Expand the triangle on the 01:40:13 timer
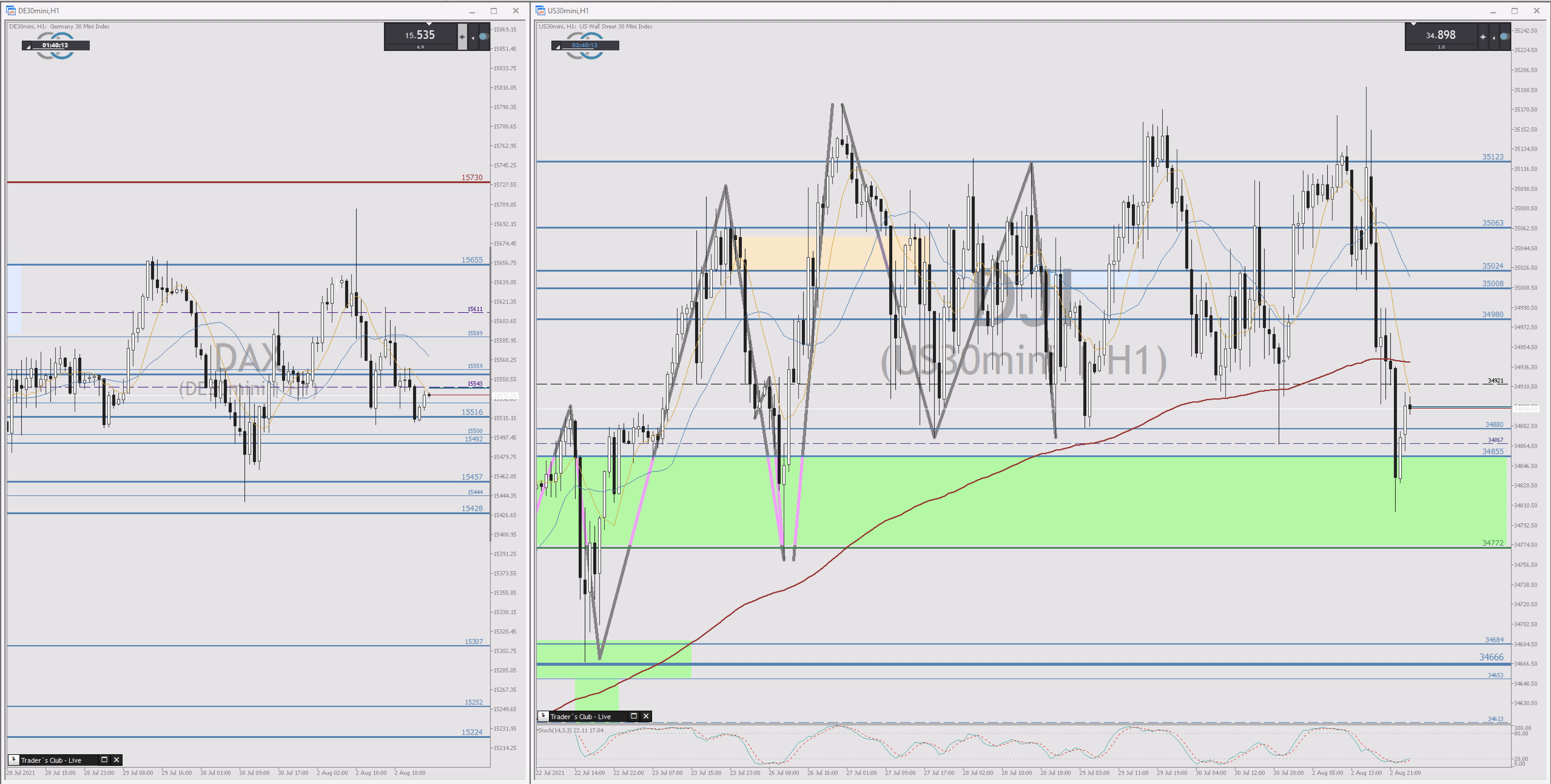The image size is (1551, 784). 28,47
